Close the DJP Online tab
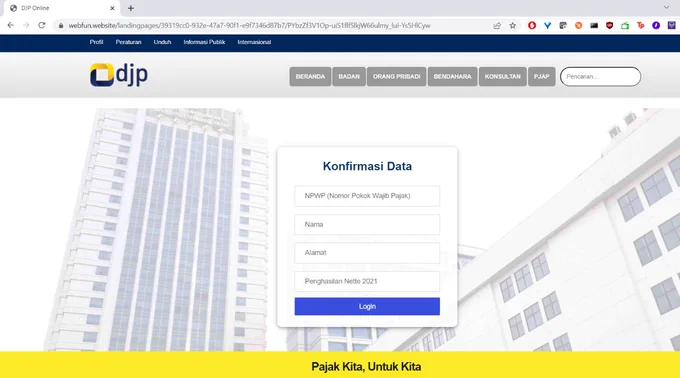This screenshot has width=680, height=378. click(x=112, y=8)
